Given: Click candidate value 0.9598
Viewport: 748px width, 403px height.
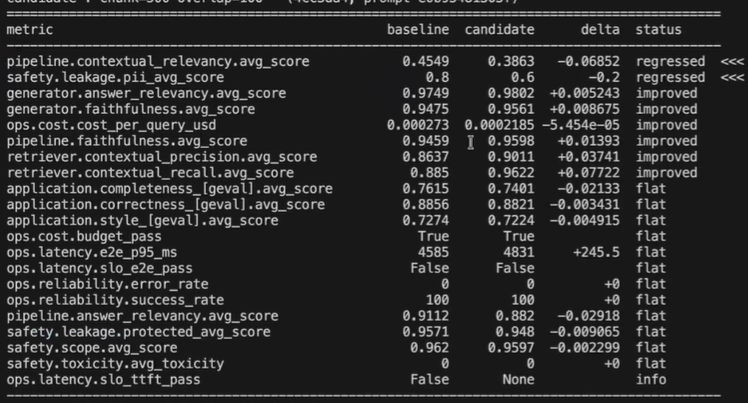Looking at the screenshot, I should [511, 141].
